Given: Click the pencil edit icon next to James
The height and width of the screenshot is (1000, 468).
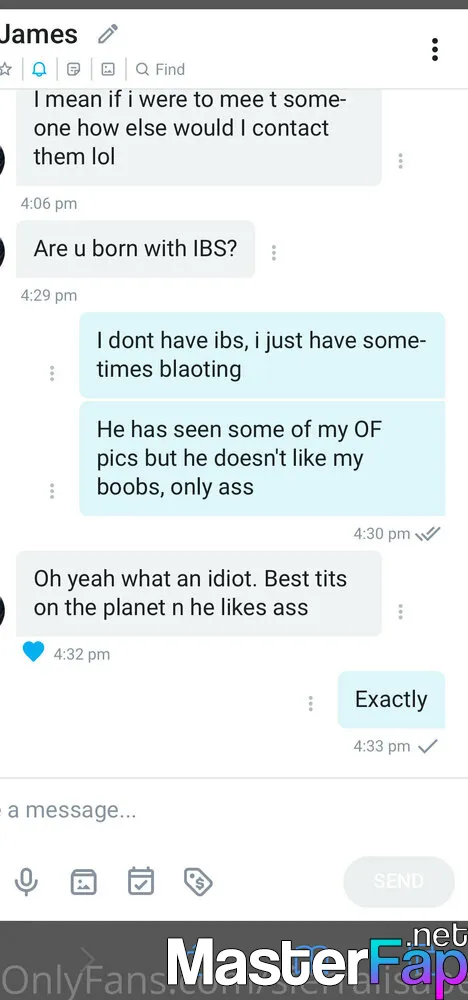Looking at the screenshot, I should pos(108,34).
